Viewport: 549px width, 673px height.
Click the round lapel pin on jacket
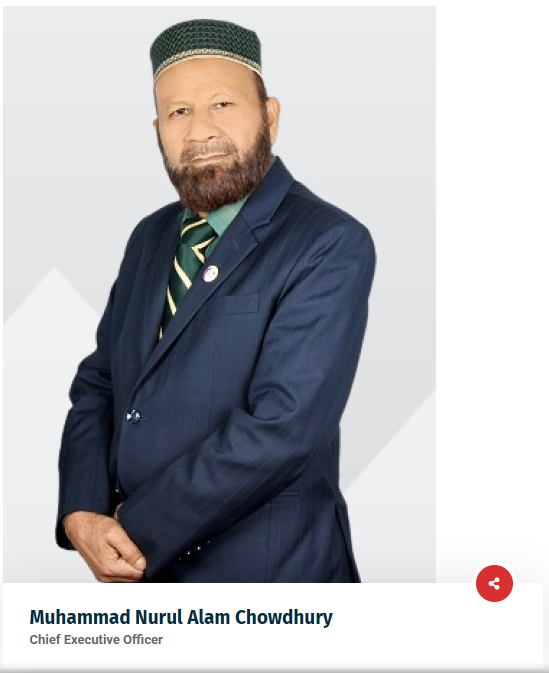tap(210, 273)
